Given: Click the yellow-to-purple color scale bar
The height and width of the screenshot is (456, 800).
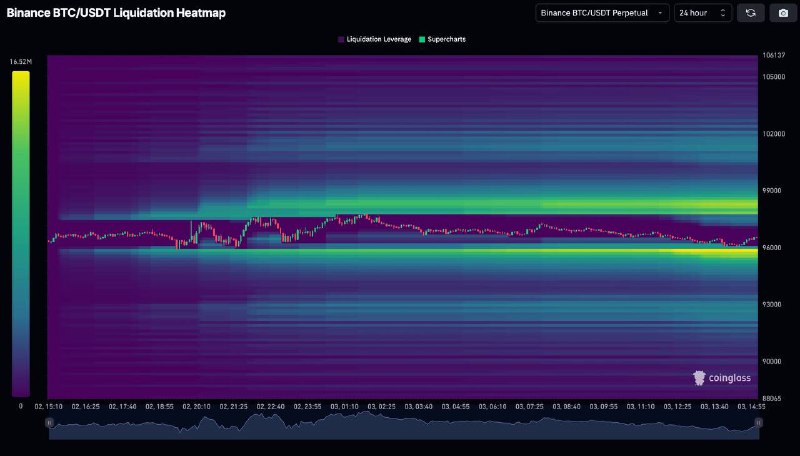Looking at the screenshot, I should 21,234.
